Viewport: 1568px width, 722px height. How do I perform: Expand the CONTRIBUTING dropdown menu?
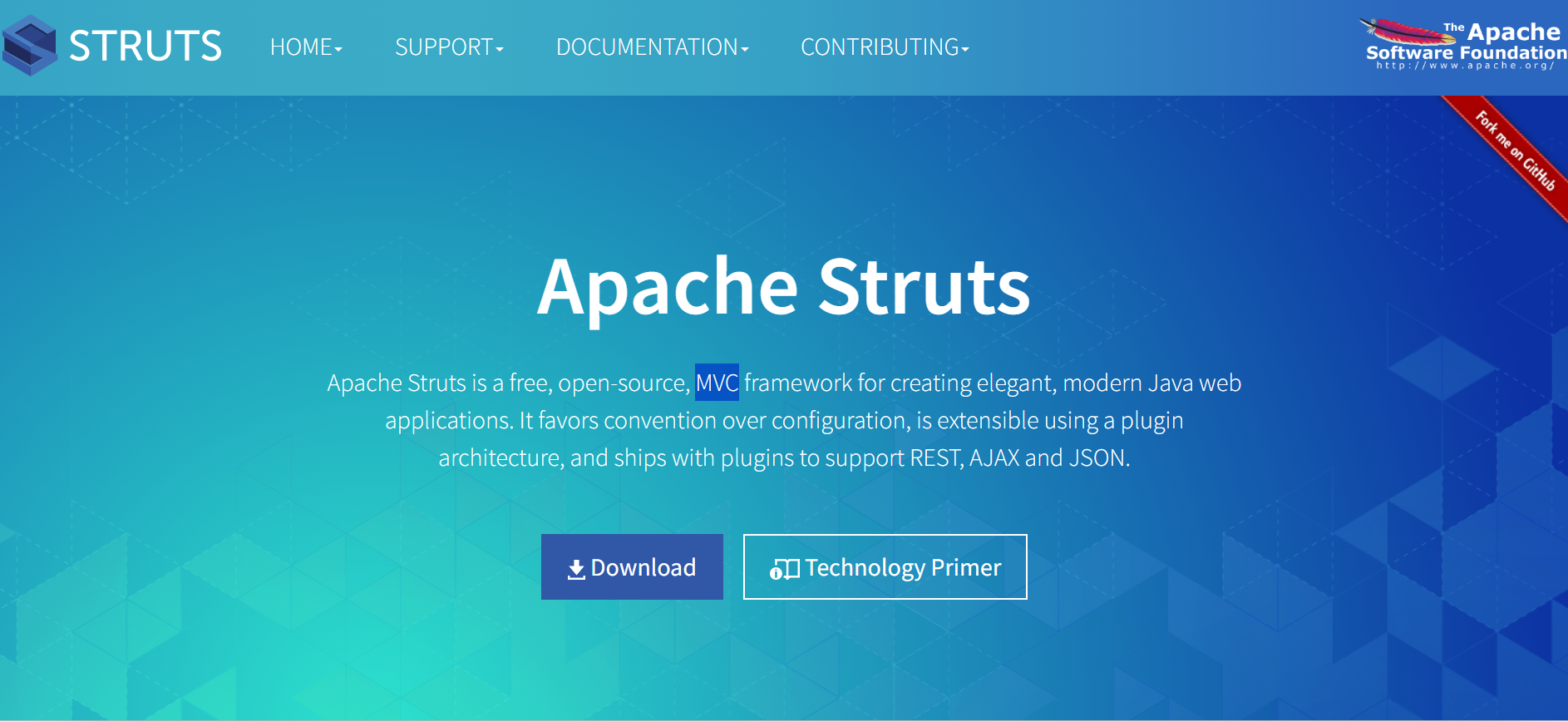tap(880, 47)
